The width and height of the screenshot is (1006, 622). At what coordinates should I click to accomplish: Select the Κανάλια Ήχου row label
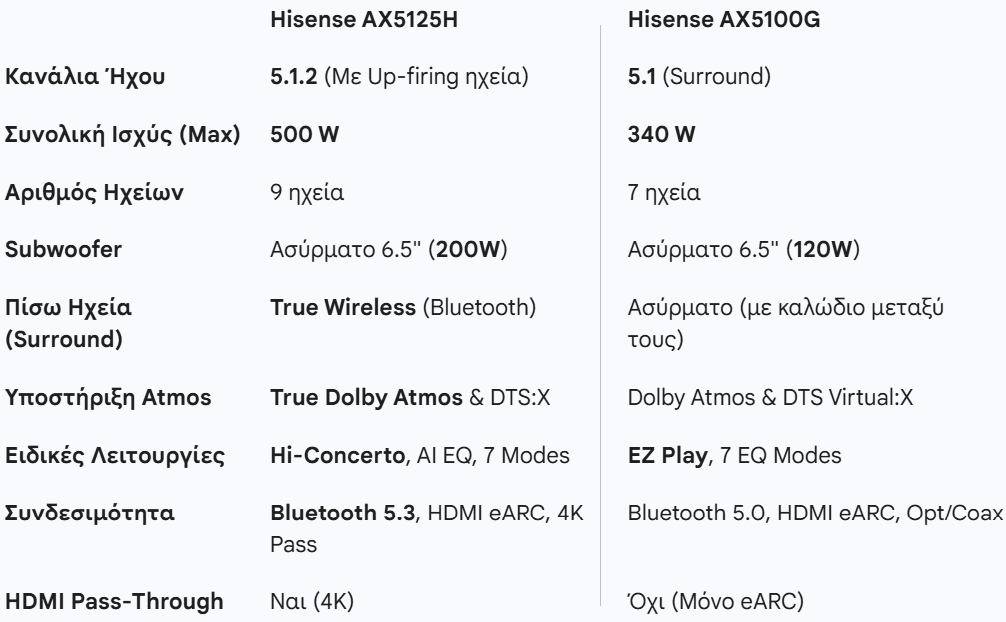[85, 76]
